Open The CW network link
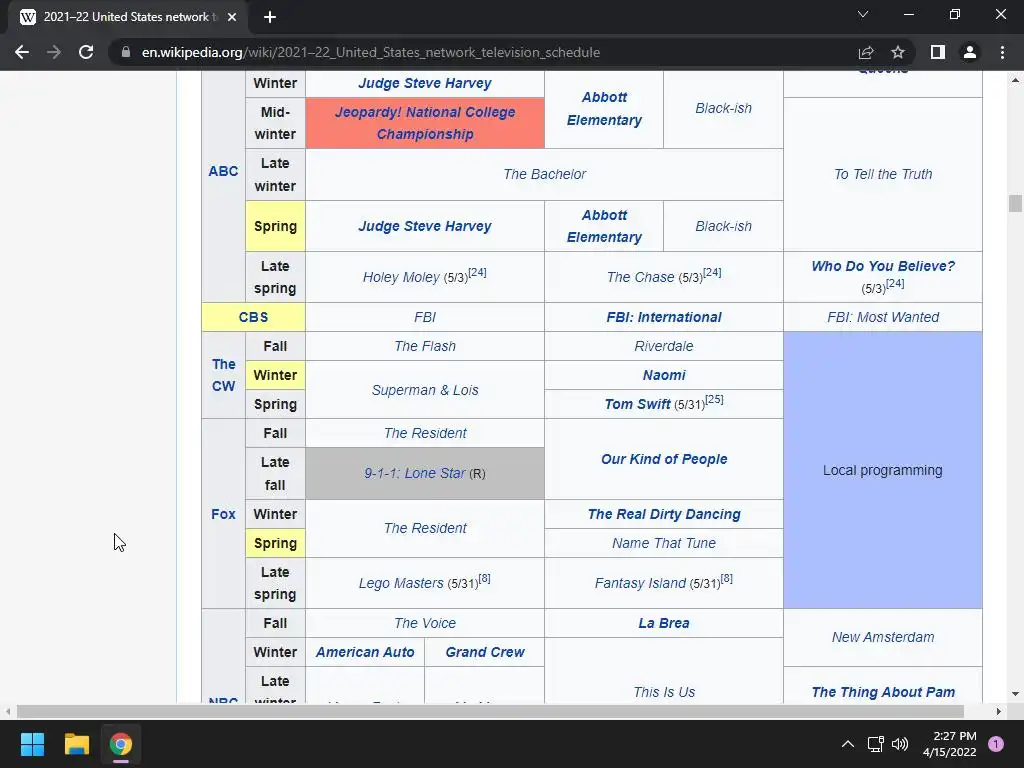Screen dimensions: 1024x768 [223, 375]
